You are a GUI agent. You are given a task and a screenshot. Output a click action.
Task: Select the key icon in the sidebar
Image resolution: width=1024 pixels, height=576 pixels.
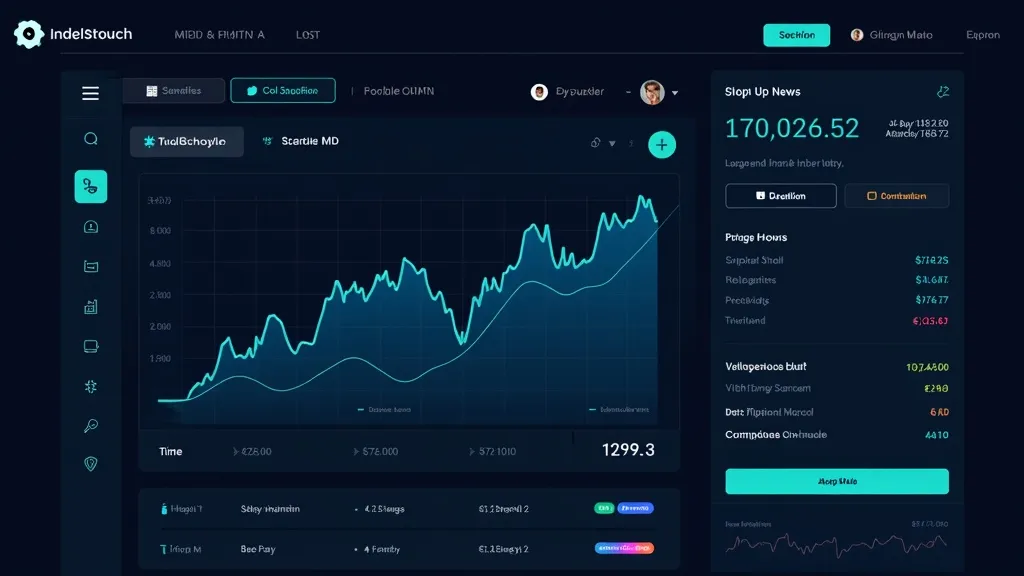coord(90,425)
